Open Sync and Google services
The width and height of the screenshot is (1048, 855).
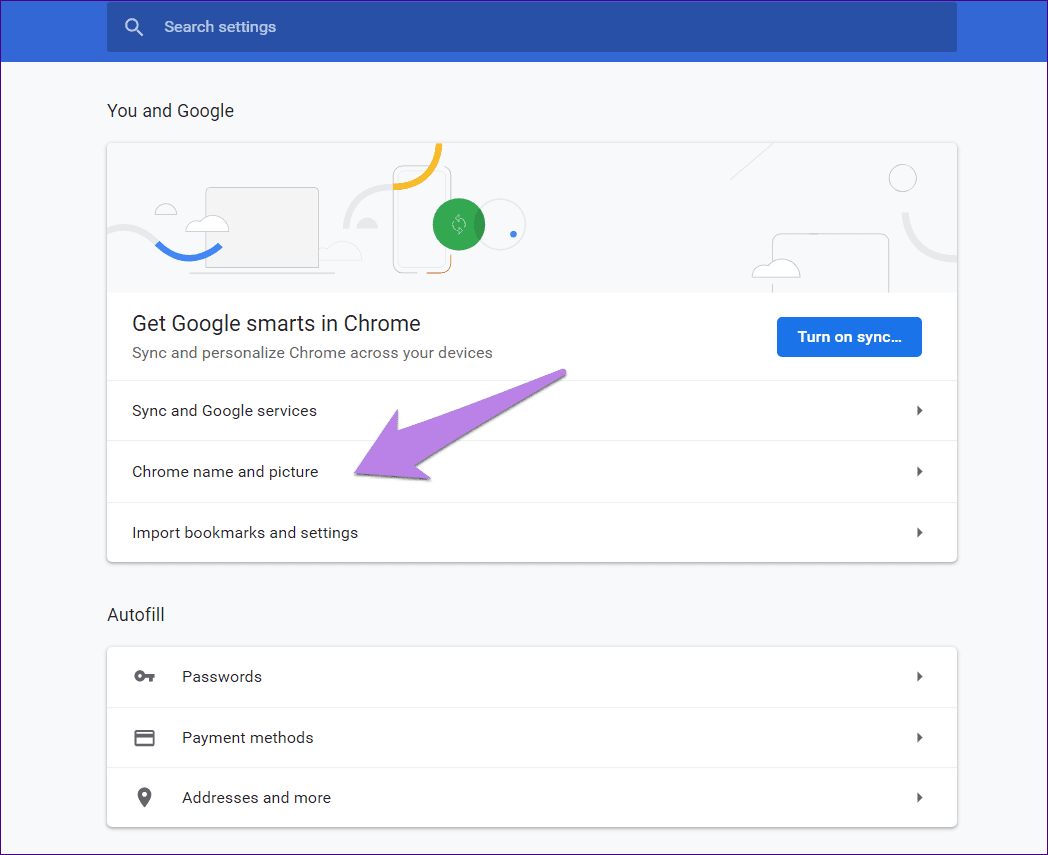tap(531, 410)
